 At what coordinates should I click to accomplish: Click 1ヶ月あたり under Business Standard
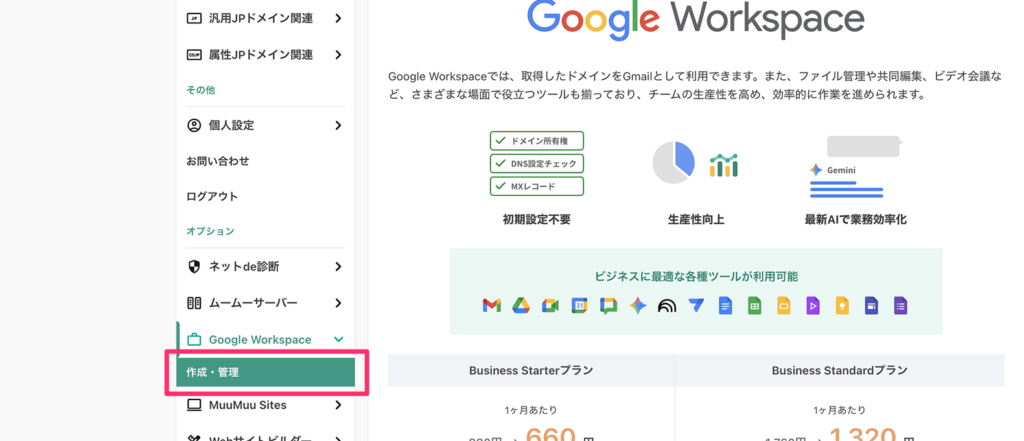click(840, 410)
